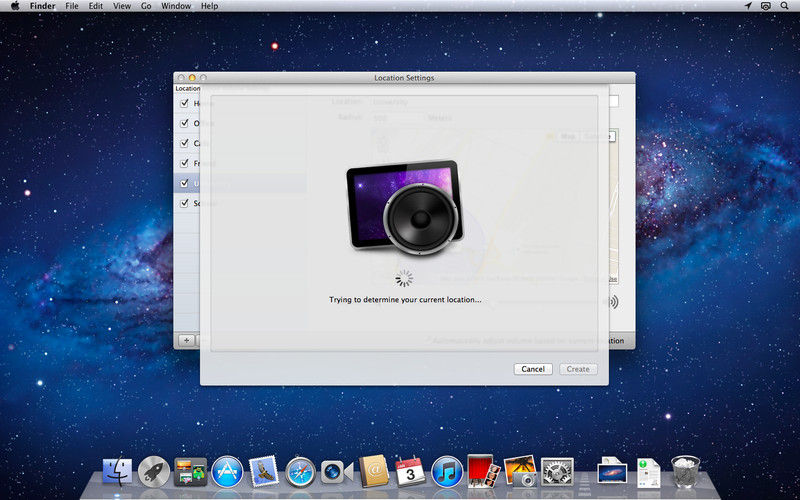Toggle checkbox of the row starting with C
Screen dimensions: 800x500
click(x=184, y=143)
